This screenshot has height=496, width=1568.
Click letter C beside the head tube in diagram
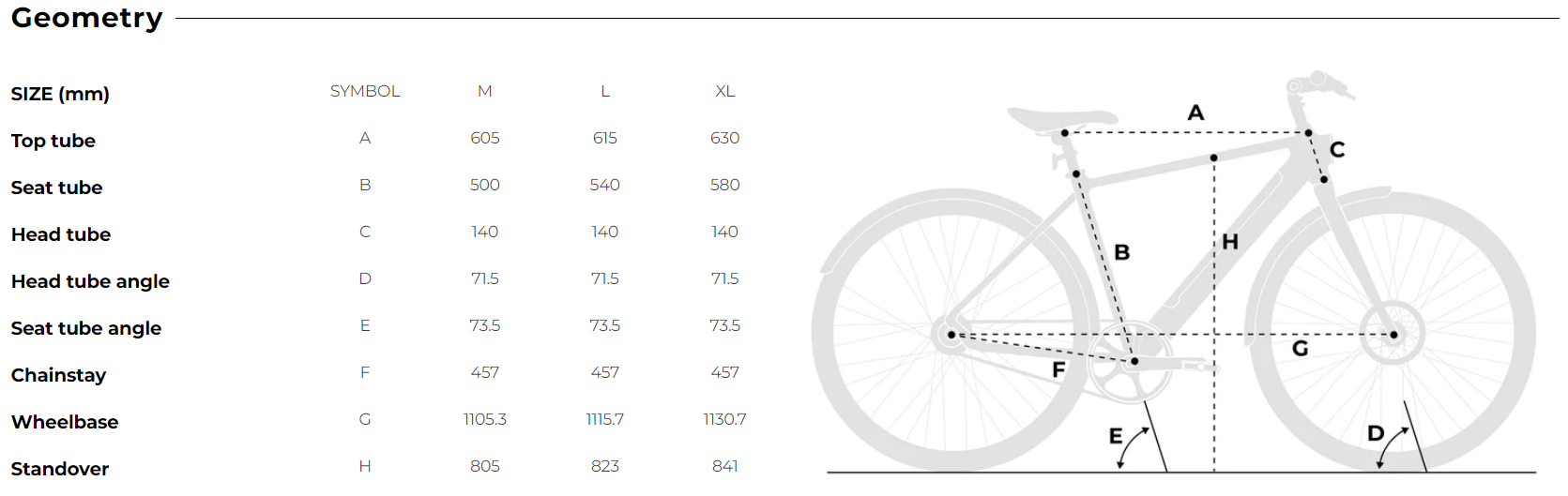coord(1337,150)
